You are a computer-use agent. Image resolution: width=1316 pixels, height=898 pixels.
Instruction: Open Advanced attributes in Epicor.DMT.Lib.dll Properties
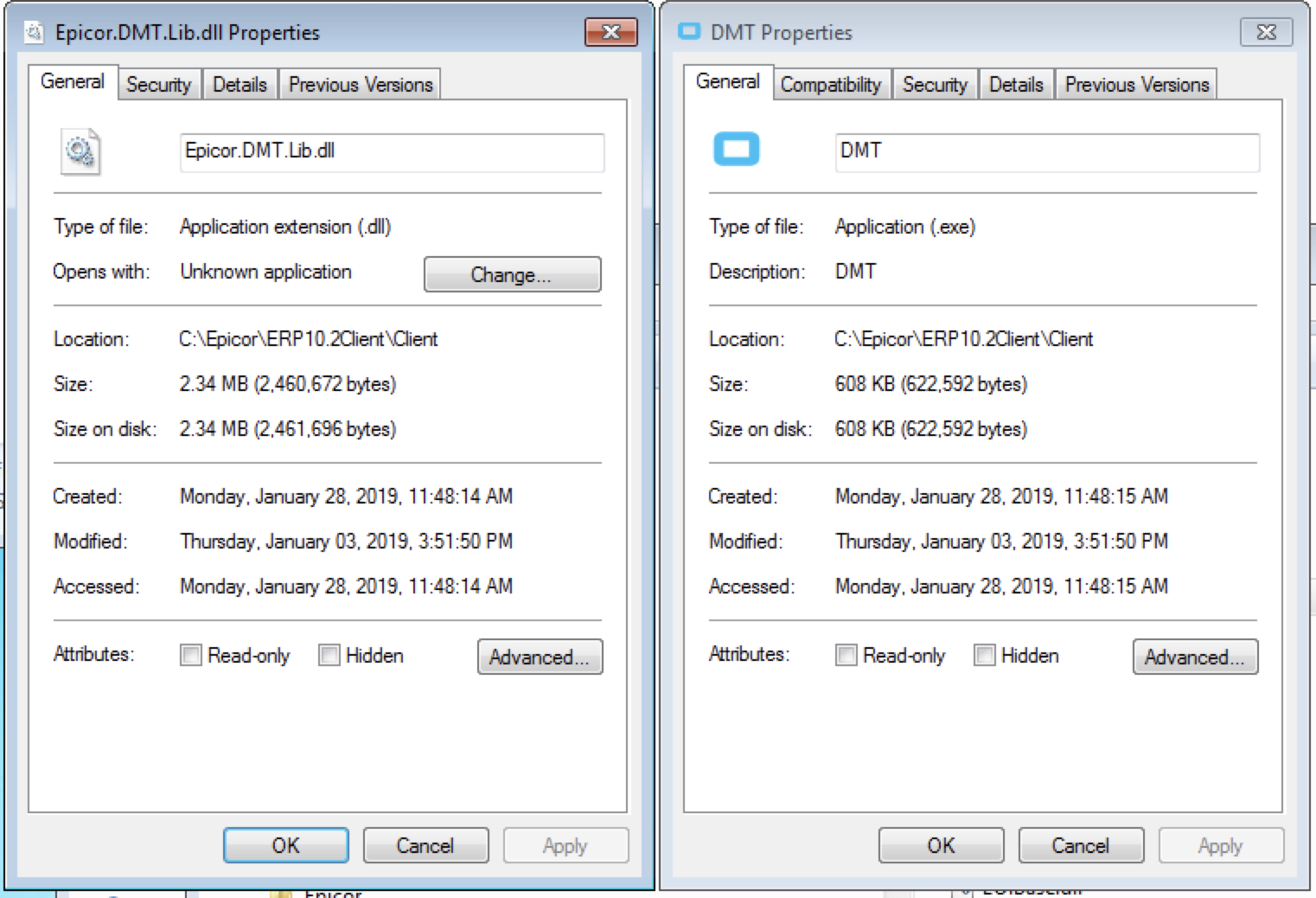540,657
